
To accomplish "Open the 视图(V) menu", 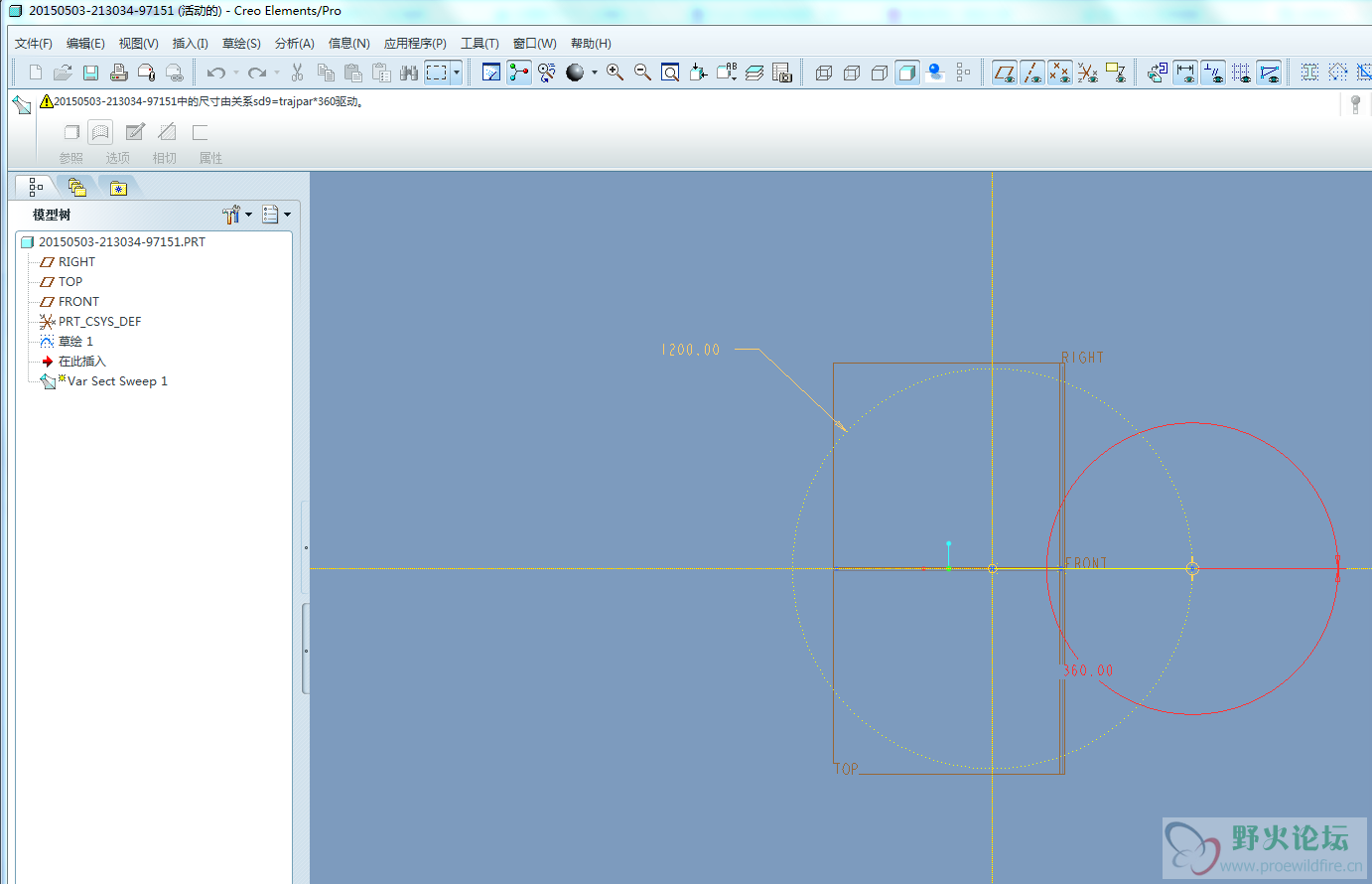I will coord(139,44).
